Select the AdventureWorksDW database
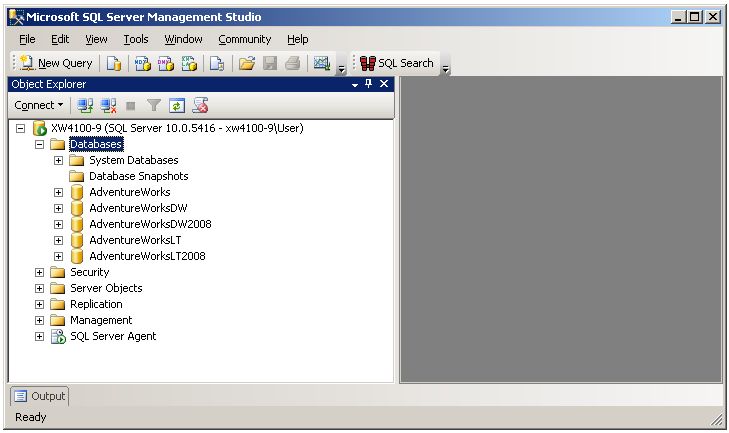 pos(138,208)
